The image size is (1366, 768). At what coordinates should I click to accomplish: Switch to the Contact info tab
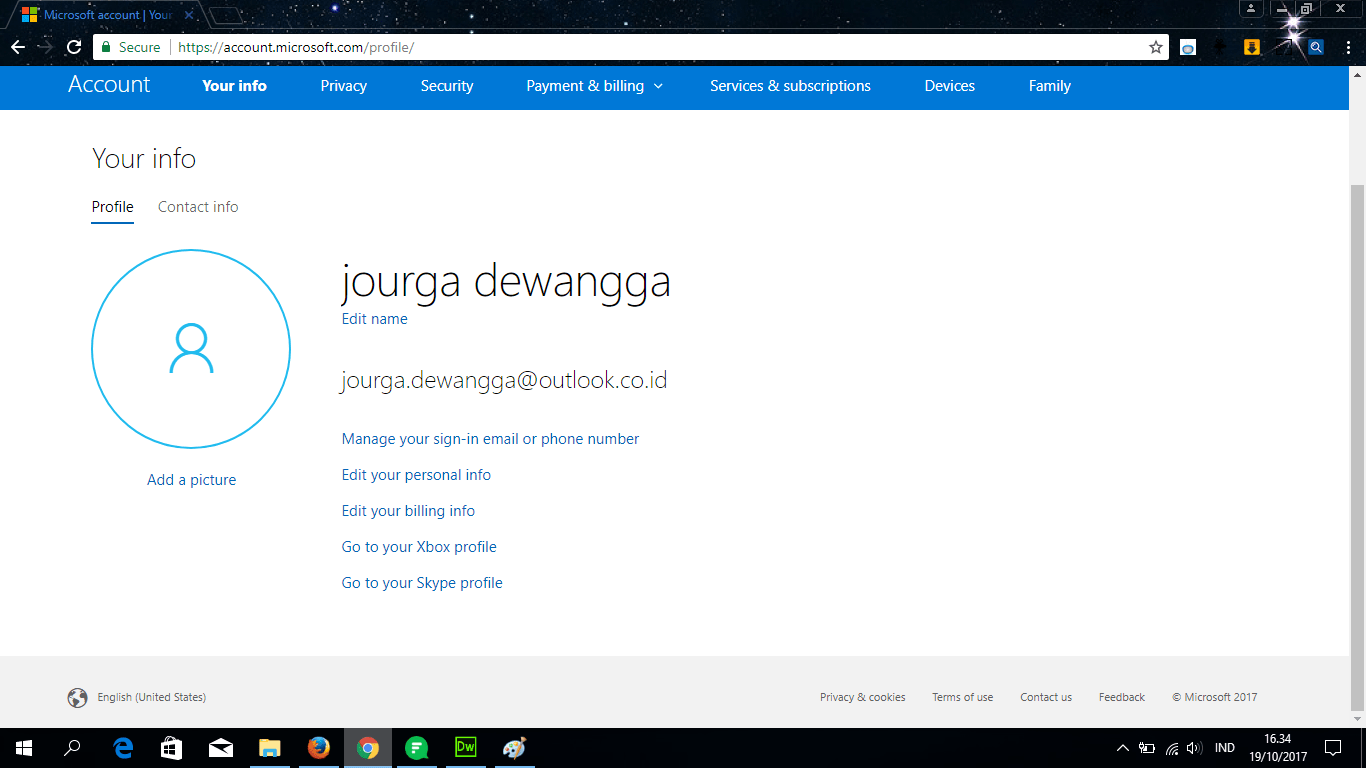coord(198,207)
